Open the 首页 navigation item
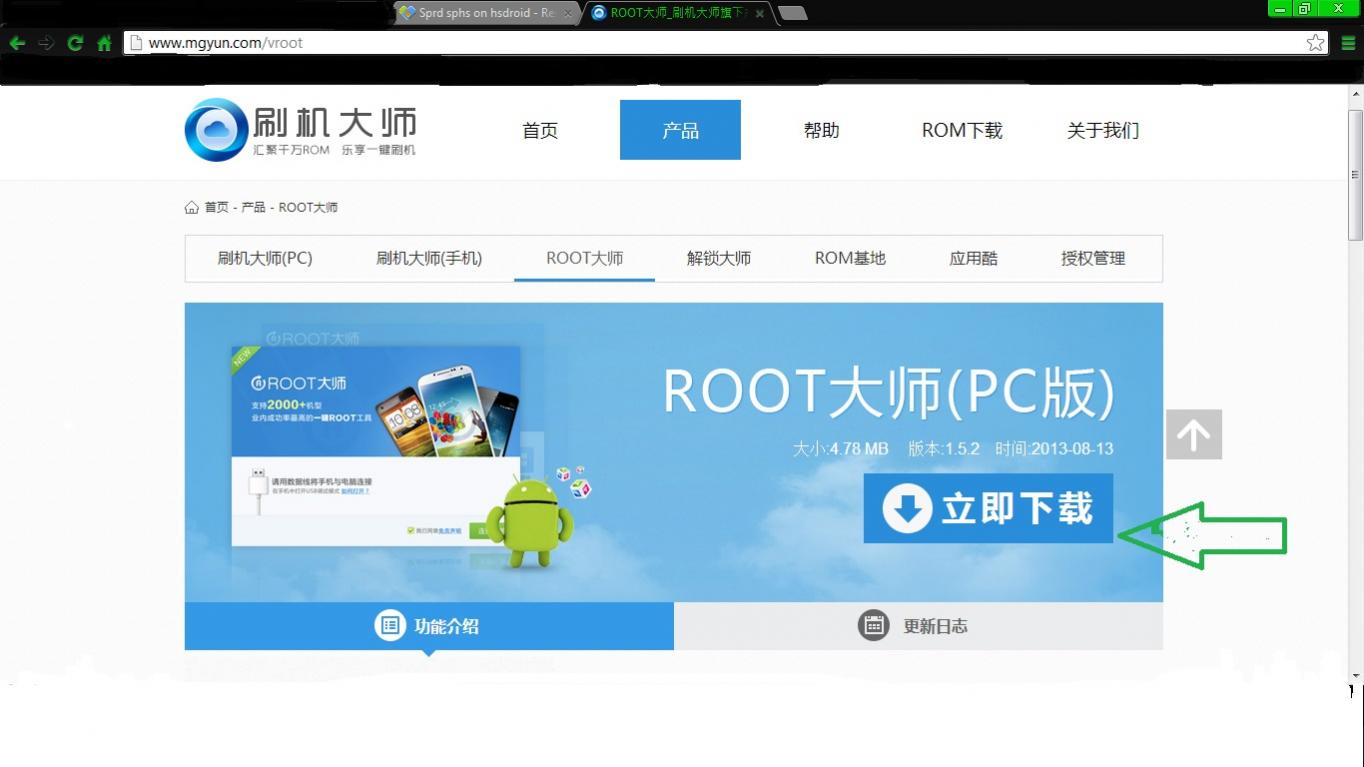The height and width of the screenshot is (767, 1364). pyautogui.click(x=540, y=130)
